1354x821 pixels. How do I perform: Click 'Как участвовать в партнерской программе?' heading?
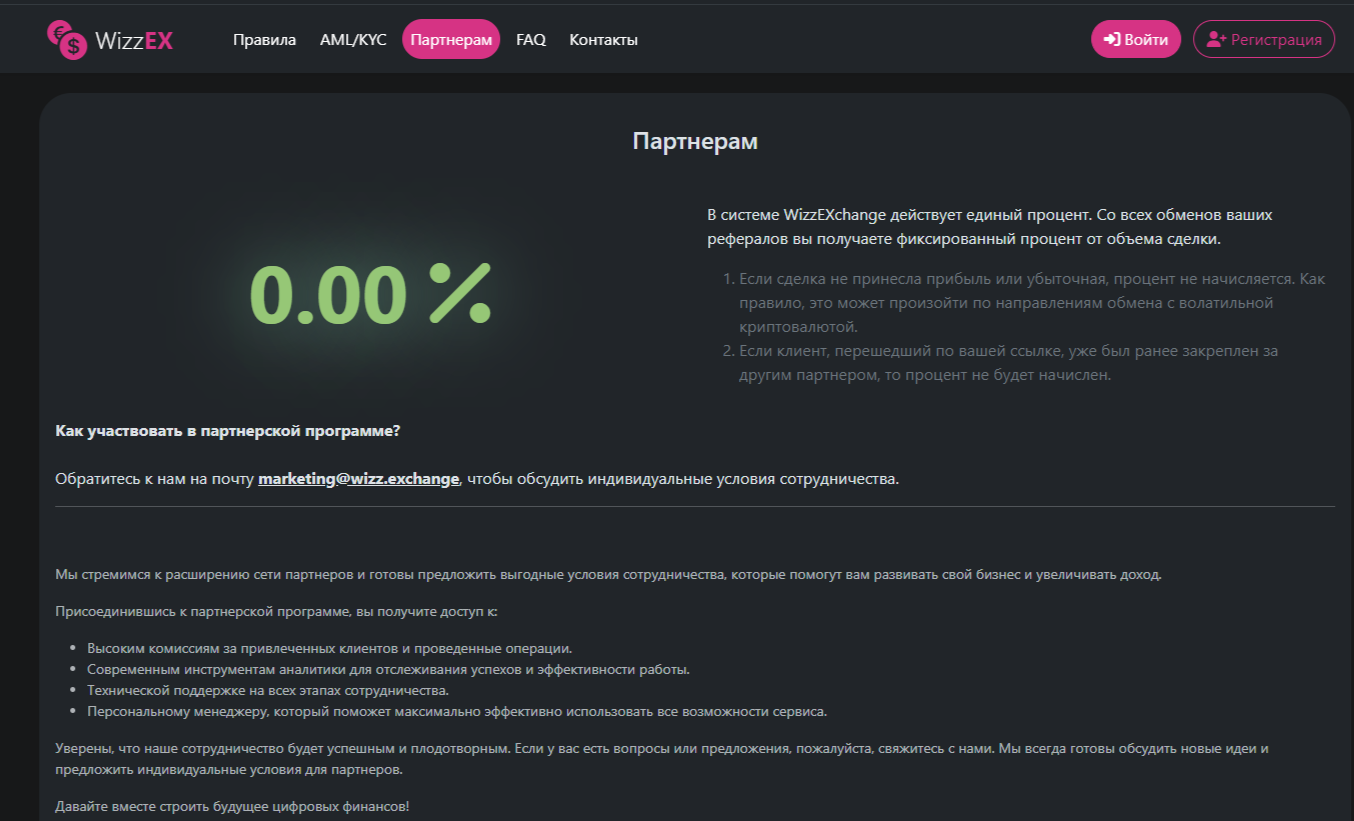tap(228, 431)
